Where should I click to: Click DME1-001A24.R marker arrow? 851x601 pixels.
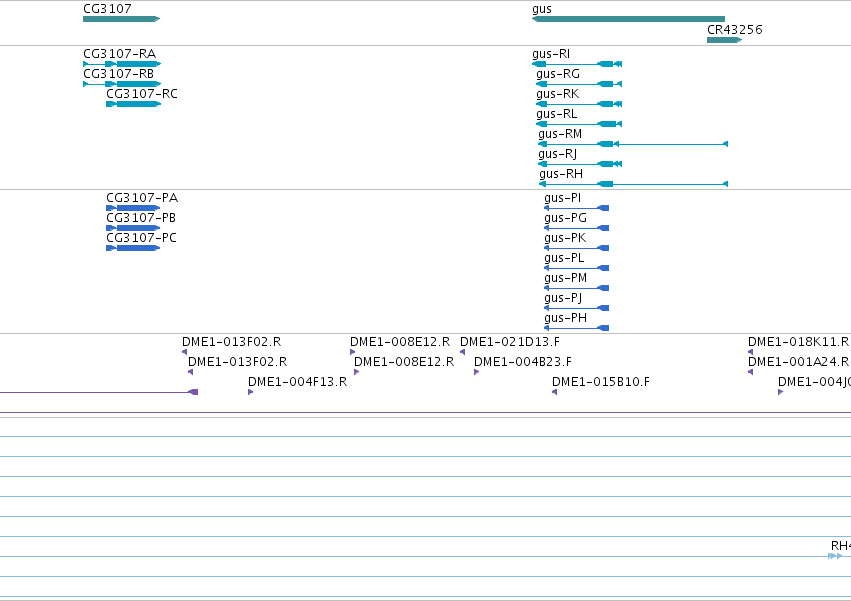click(x=751, y=372)
